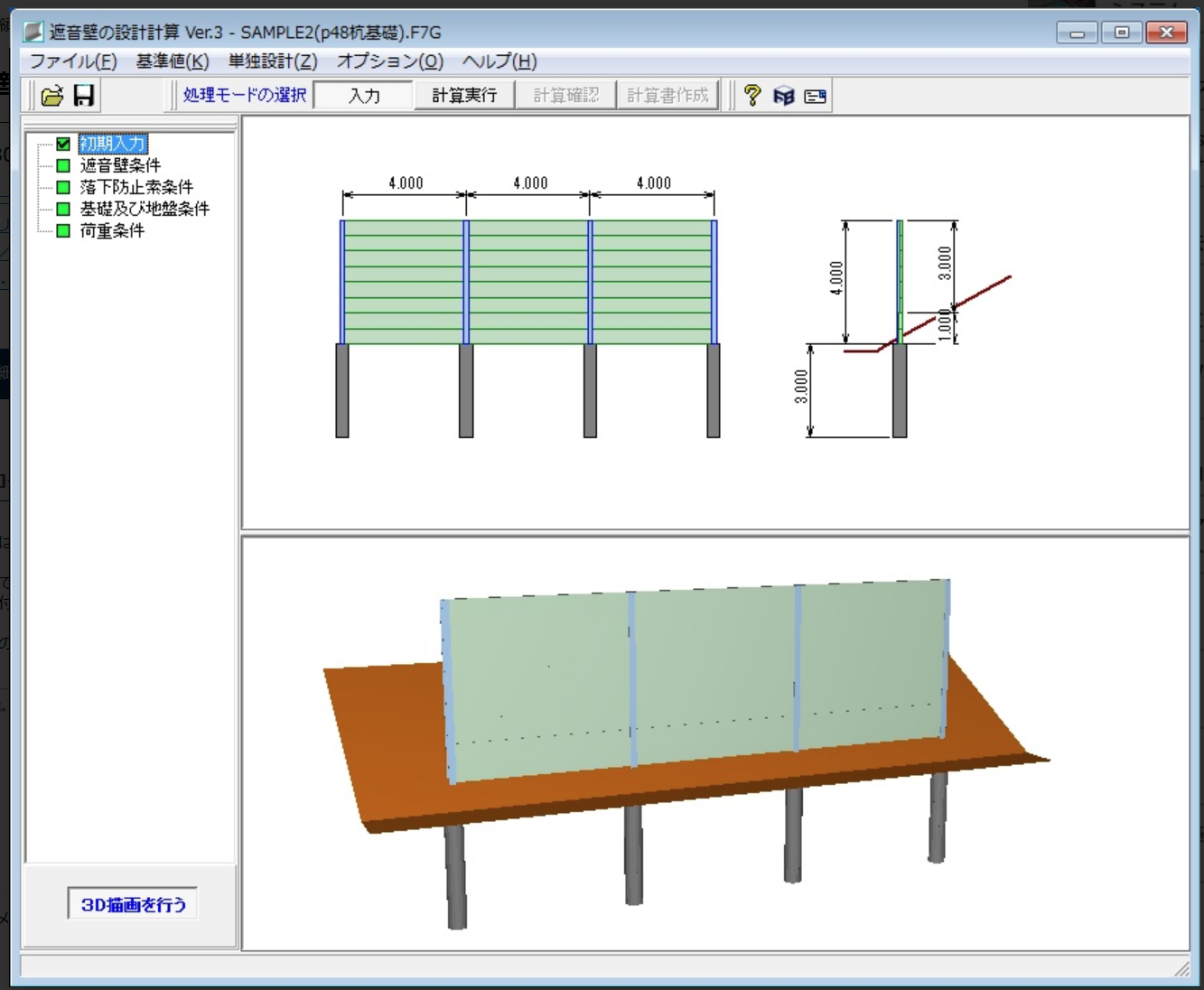1204x990 pixels.
Task: Open the オプション(O) menu
Action: (390, 61)
